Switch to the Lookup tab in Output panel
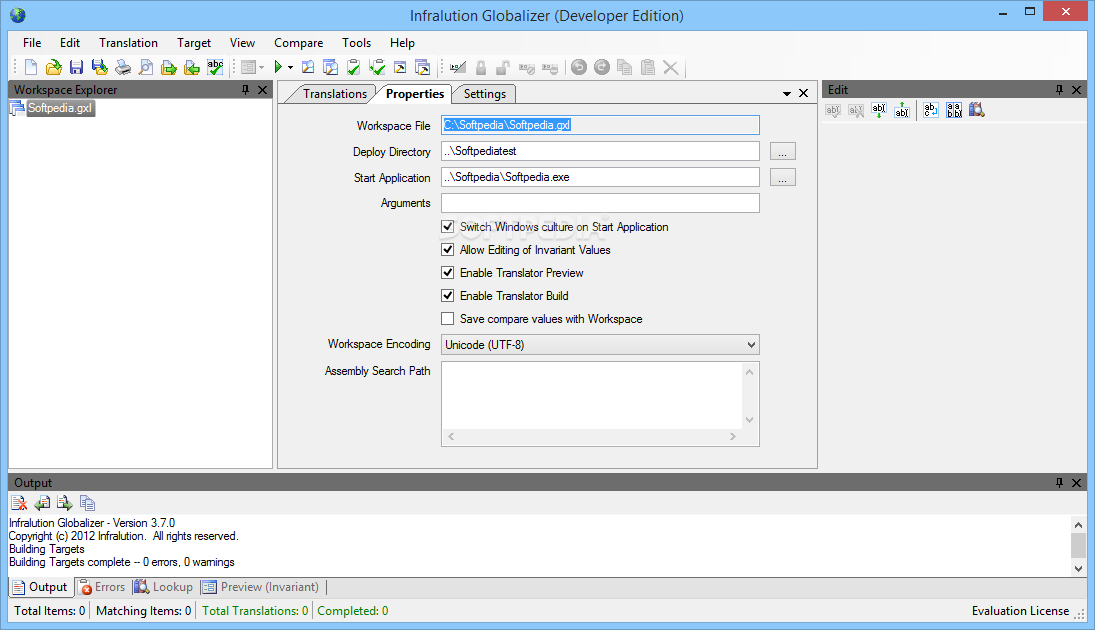Viewport: 1095px width, 630px height. (163, 587)
